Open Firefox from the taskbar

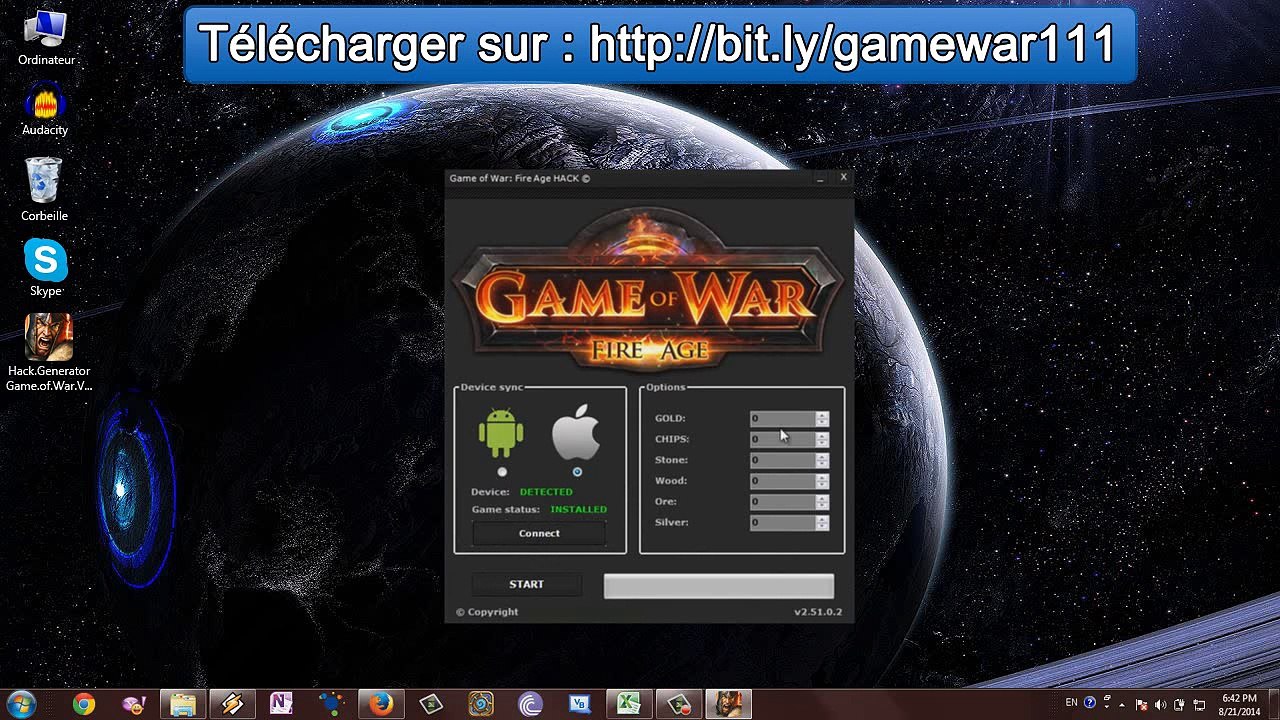coord(381,704)
